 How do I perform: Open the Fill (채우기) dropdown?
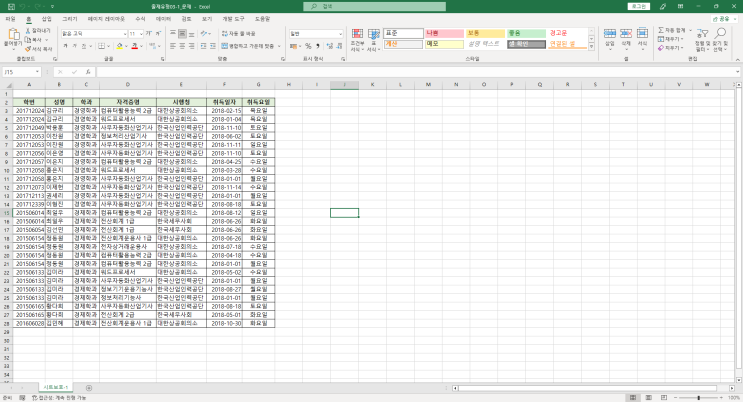[x=671, y=39]
